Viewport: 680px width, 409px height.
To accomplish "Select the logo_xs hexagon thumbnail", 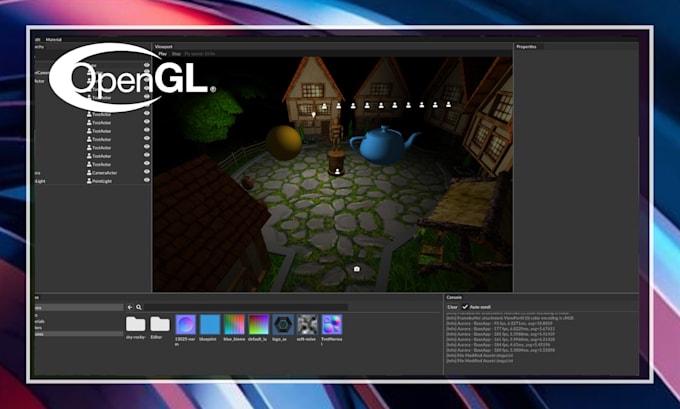I will coord(283,325).
